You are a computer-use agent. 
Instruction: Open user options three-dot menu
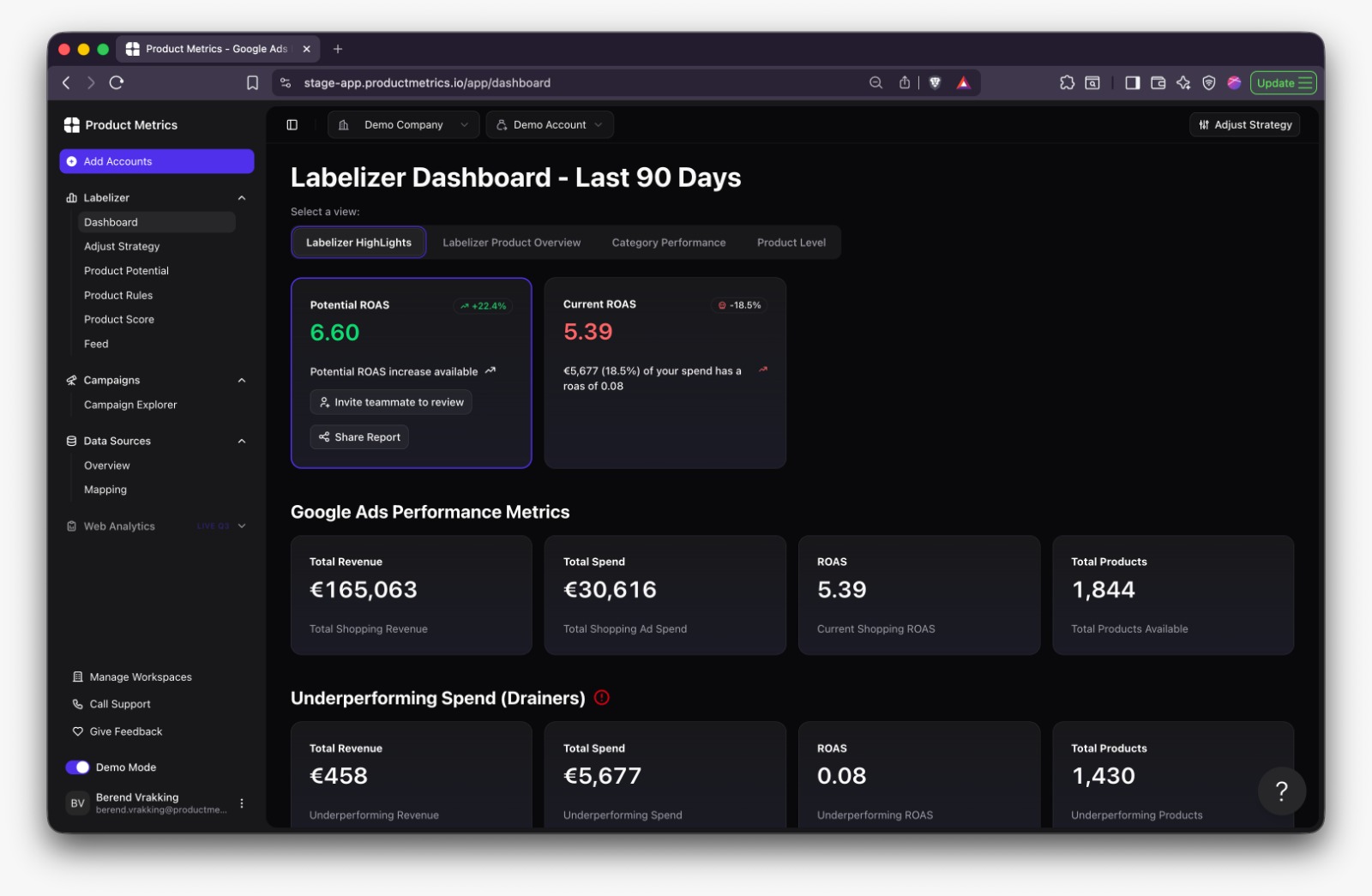242,803
